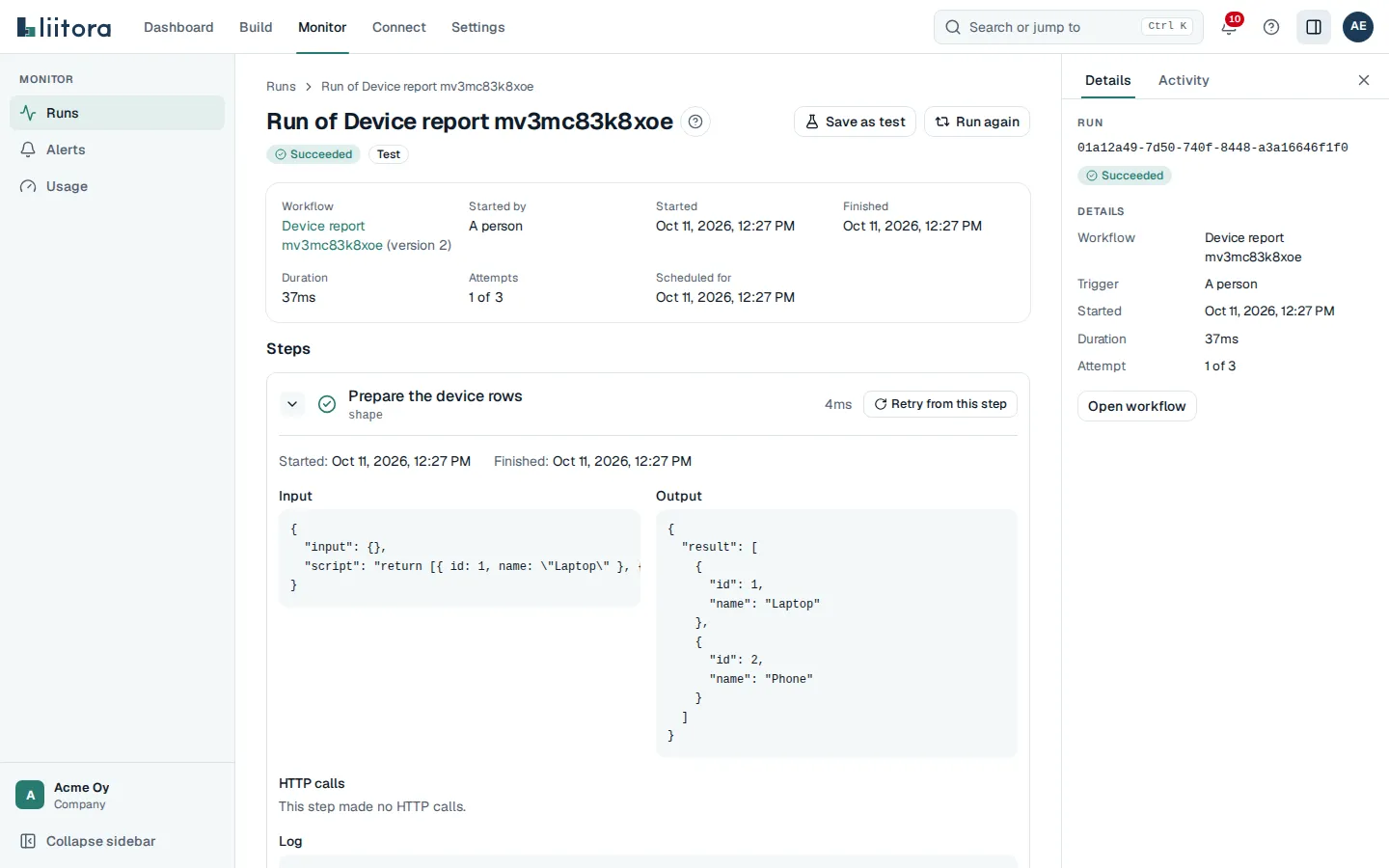This screenshot has height=868, width=1389.
Task: Open the Connect menu
Action: coord(399,27)
